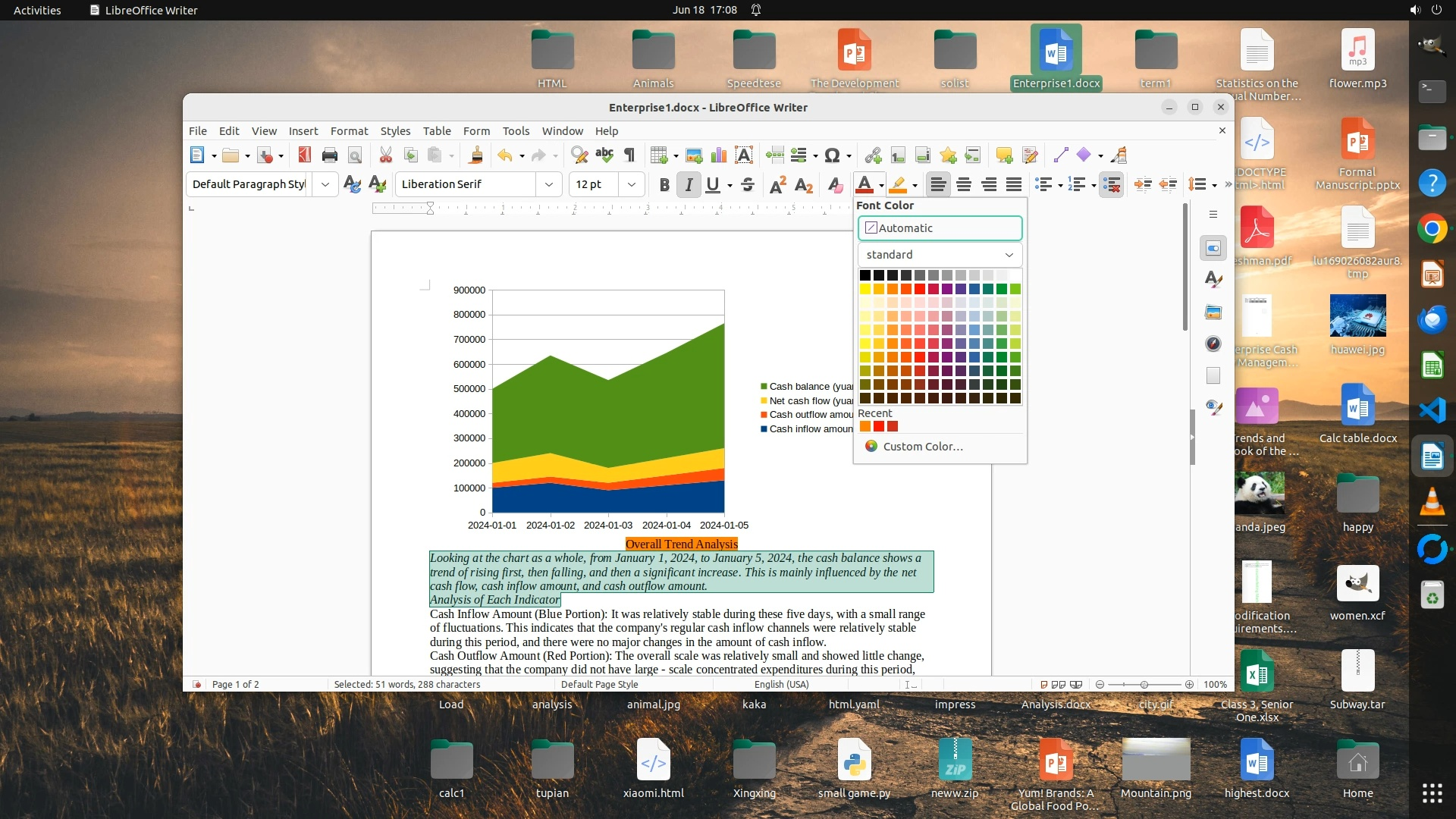Toggle strikethrough text formatting

[x=748, y=184]
